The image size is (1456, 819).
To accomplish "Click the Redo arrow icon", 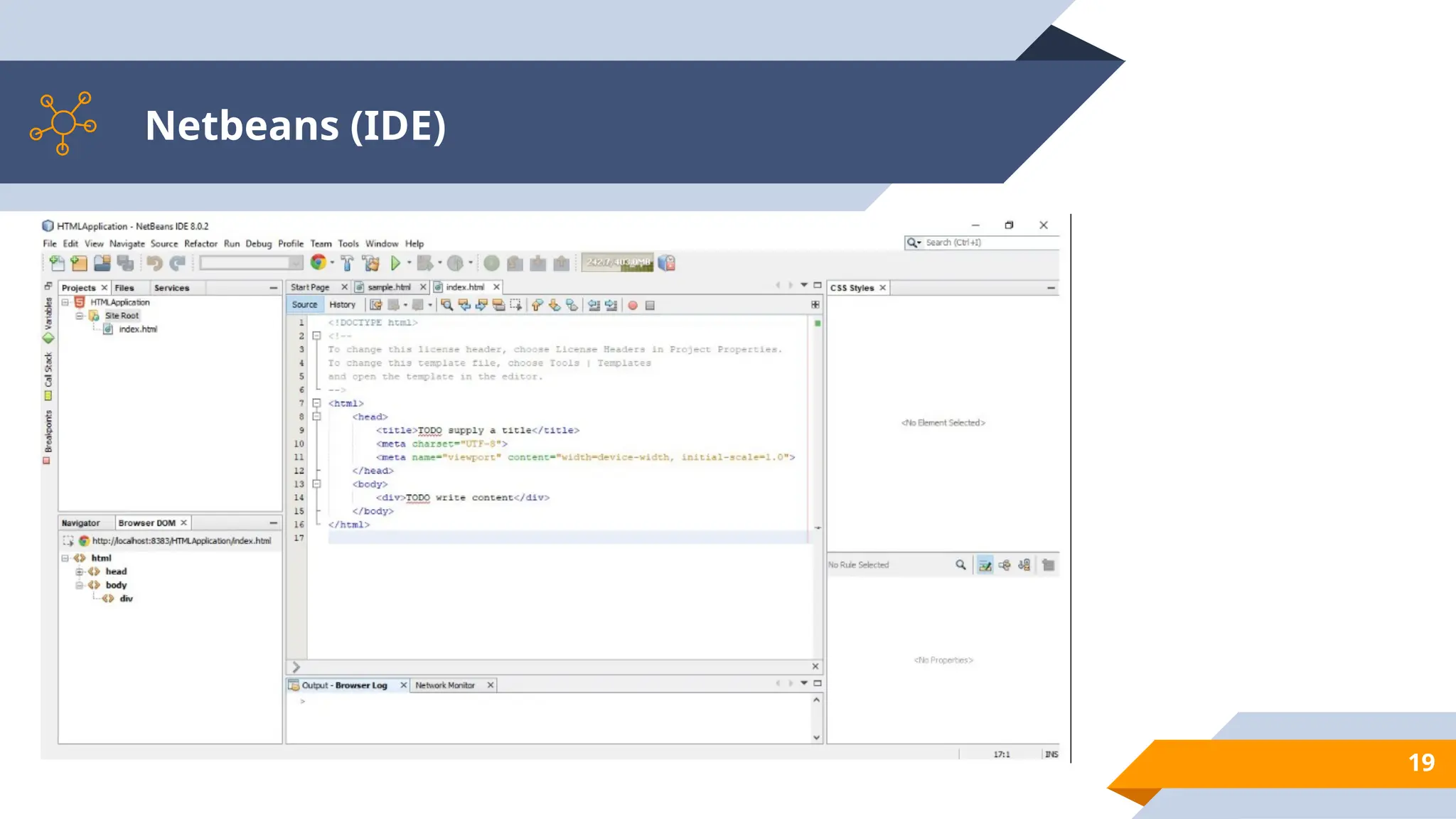I will click(x=178, y=263).
